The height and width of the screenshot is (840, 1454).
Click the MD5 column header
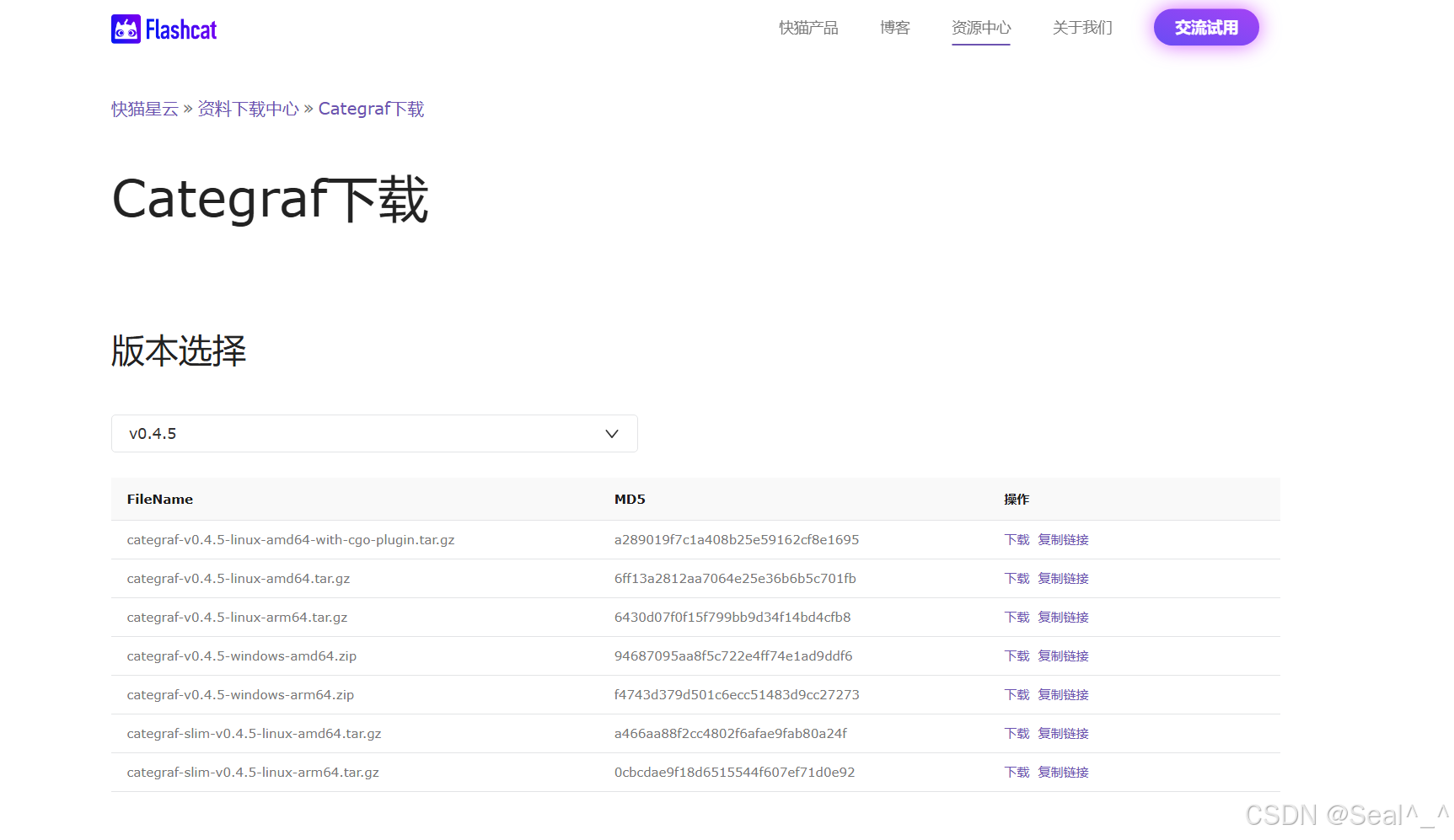click(630, 499)
